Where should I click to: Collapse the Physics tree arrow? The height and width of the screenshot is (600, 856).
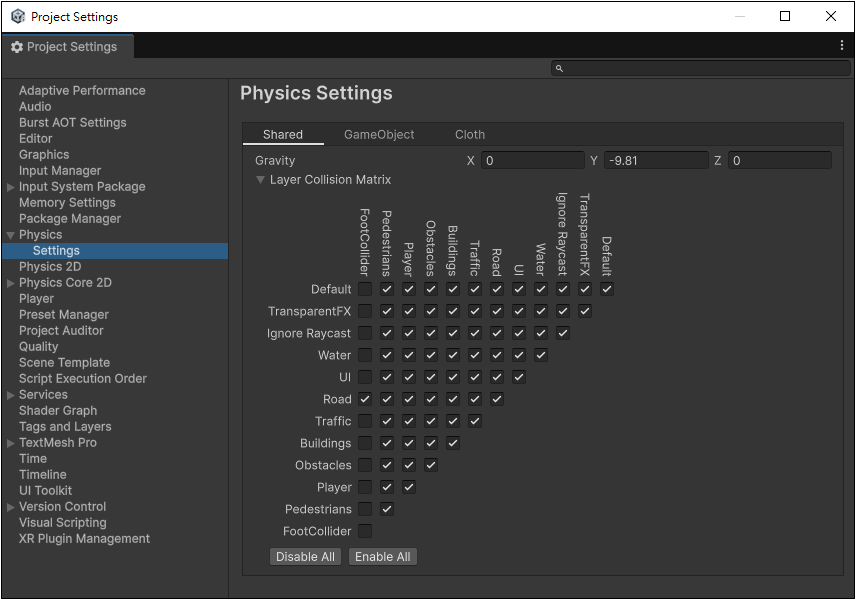[x=10, y=235]
